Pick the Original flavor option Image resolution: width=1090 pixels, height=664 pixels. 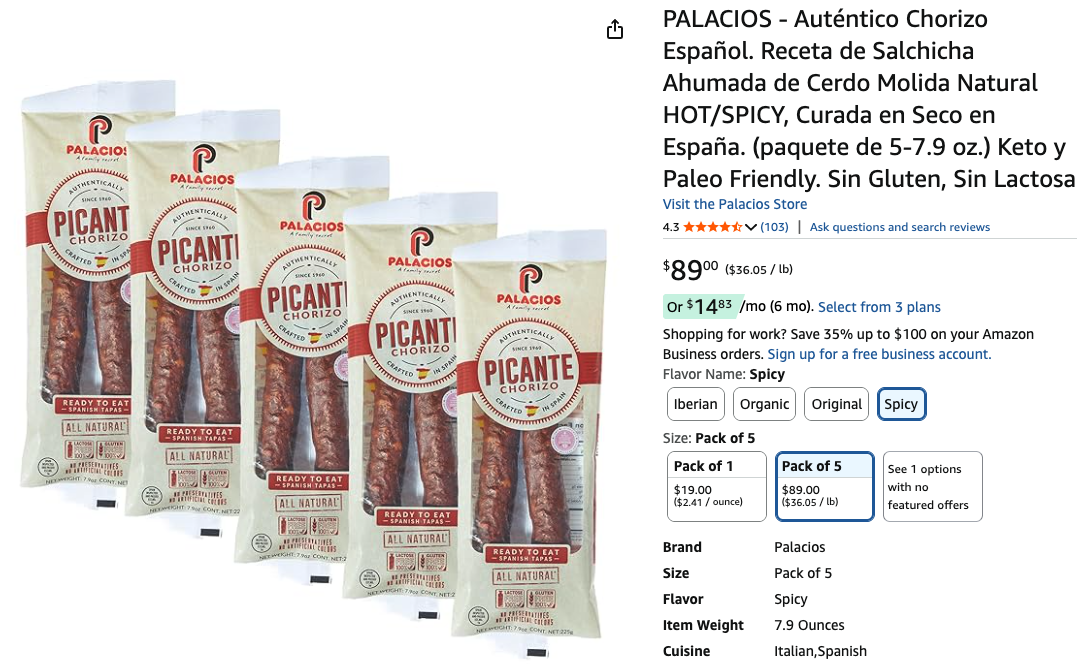point(836,405)
